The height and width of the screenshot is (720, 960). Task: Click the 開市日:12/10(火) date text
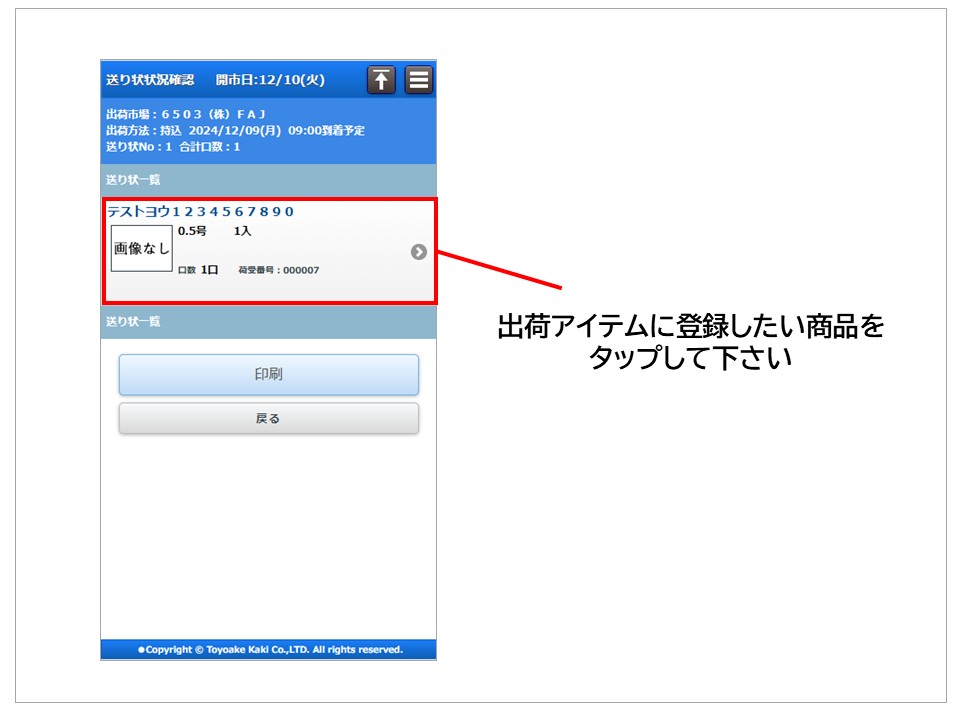pyautogui.click(x=270, y=80)
